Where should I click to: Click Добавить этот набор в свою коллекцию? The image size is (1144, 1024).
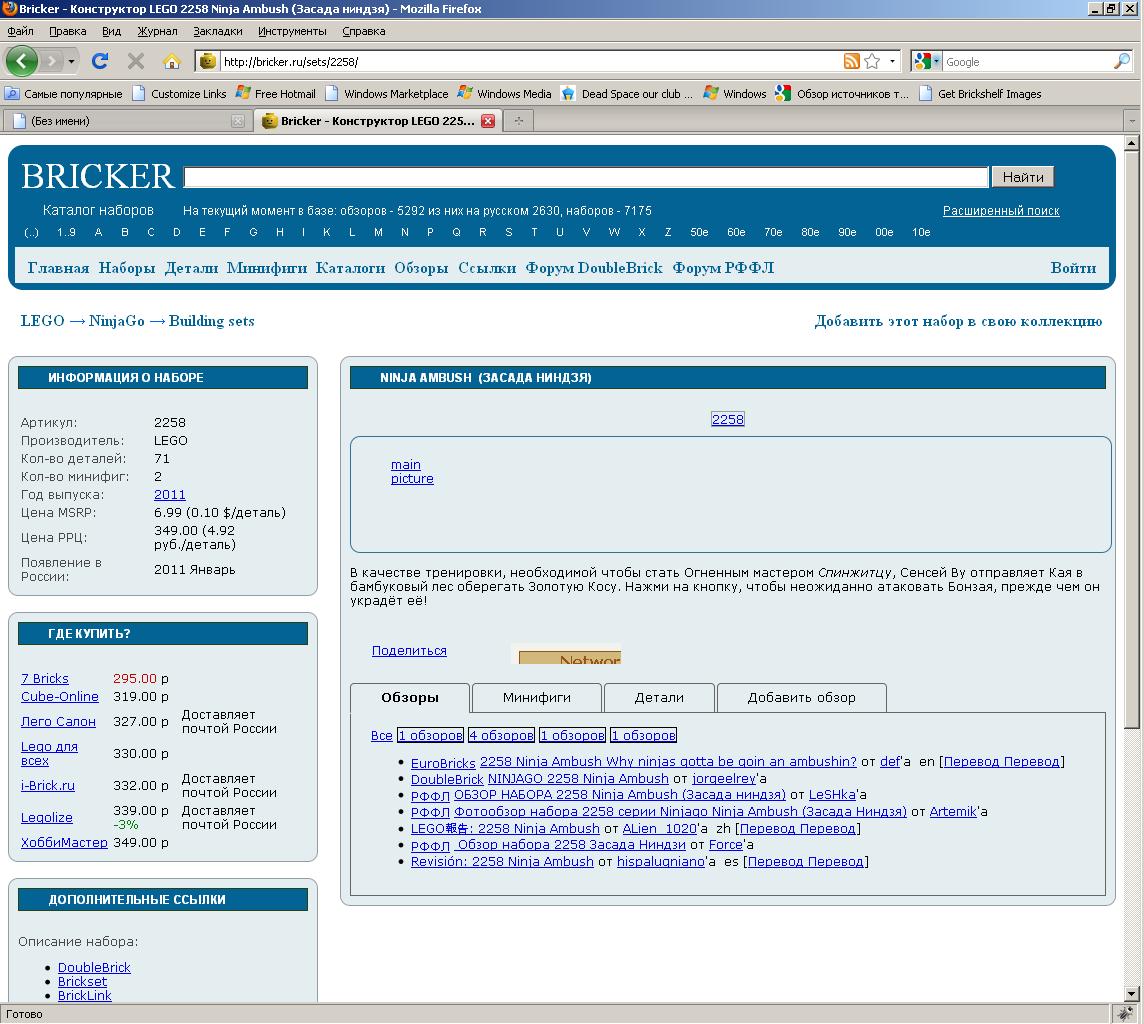958,321
